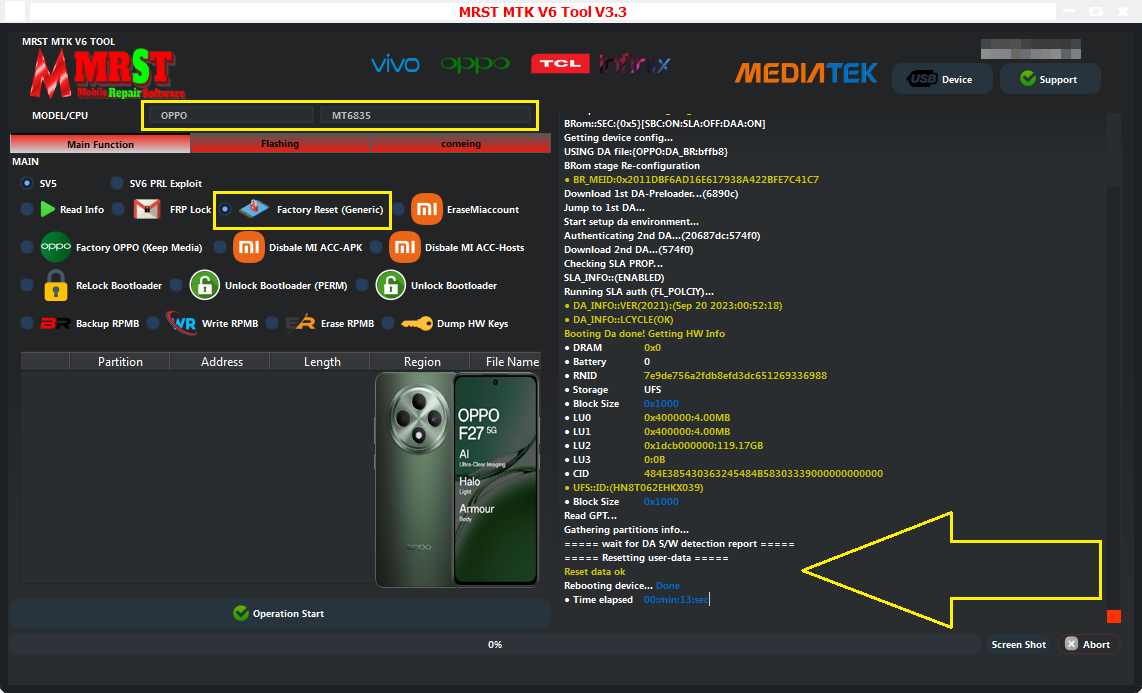This screenshot has height=693, width=1142.
Task: Click the Region column header
Action: pyautogui.click(x=422, y=362)
